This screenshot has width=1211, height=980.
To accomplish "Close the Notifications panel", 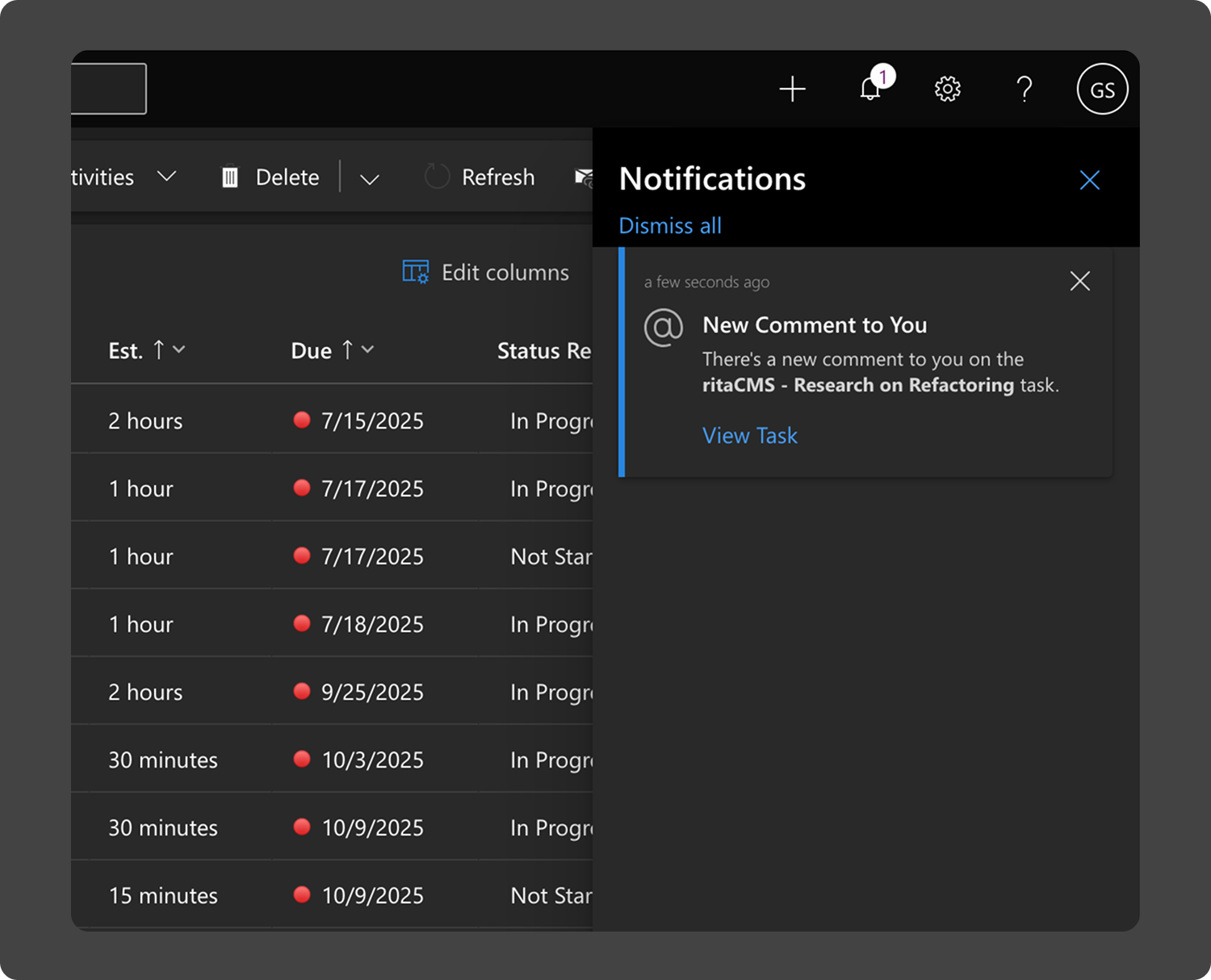I will [x=1089, y=180].
